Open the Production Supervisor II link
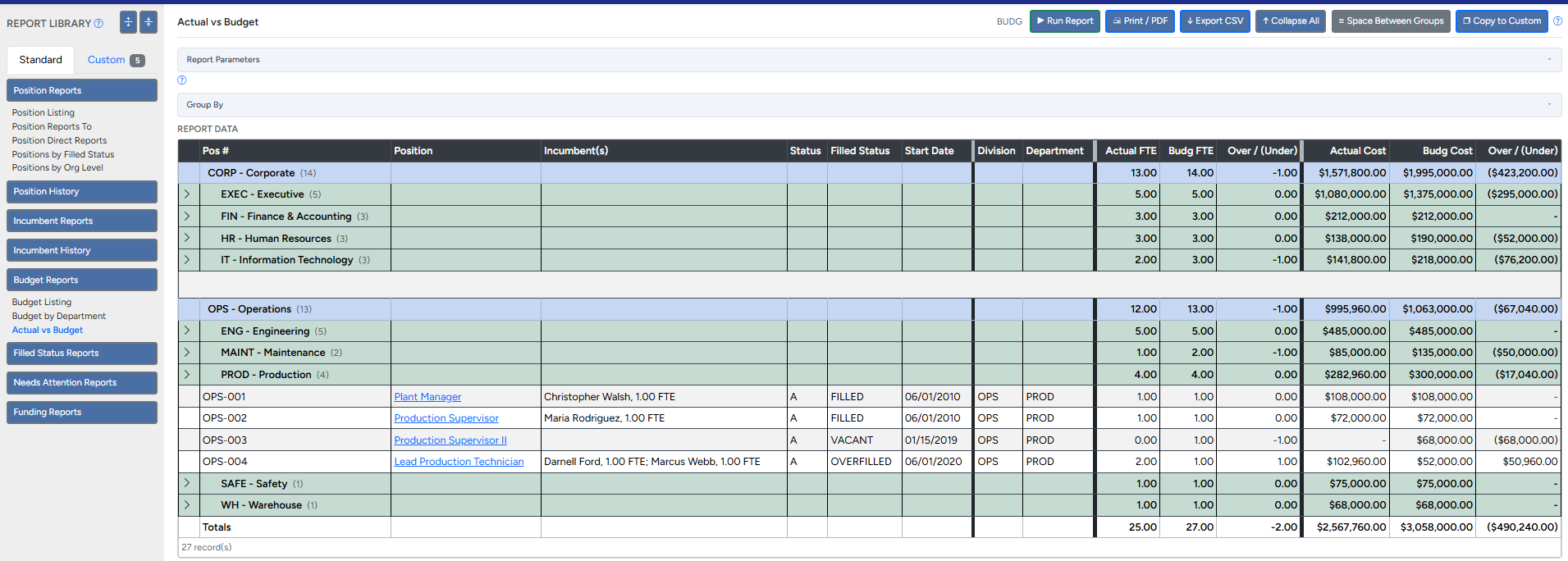This screenshot has width=1568, height=561. pos(450,440)
